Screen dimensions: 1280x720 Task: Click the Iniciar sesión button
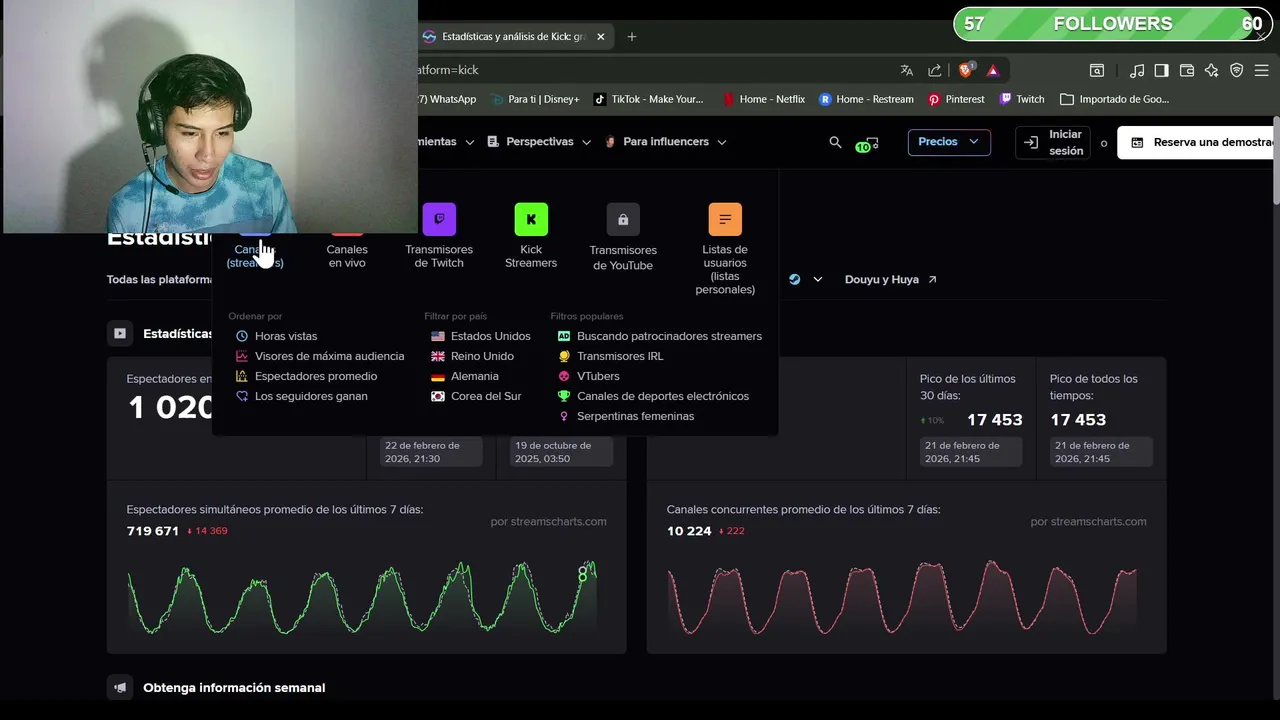(x=1053, y=142)
